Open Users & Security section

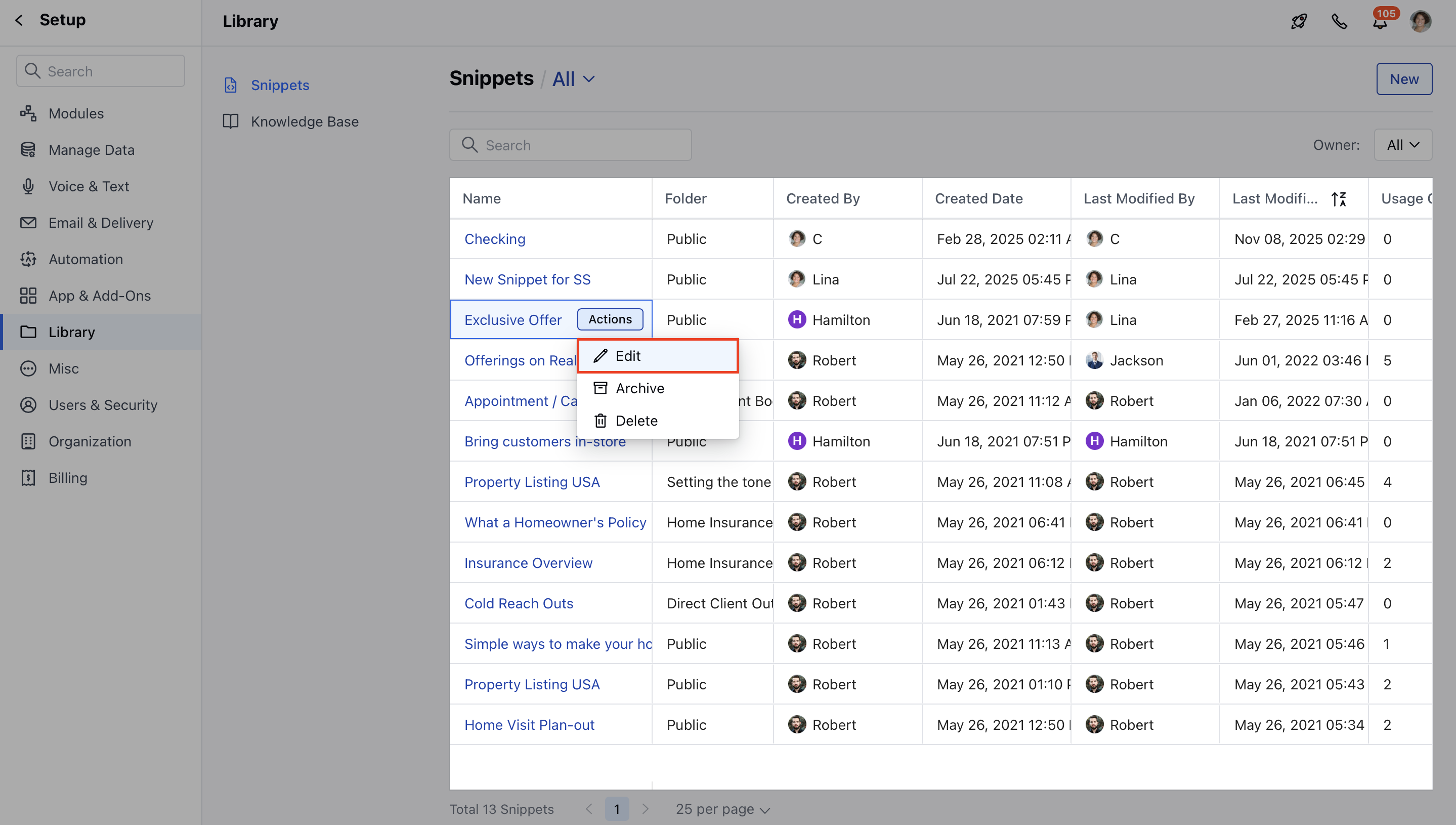103,404
